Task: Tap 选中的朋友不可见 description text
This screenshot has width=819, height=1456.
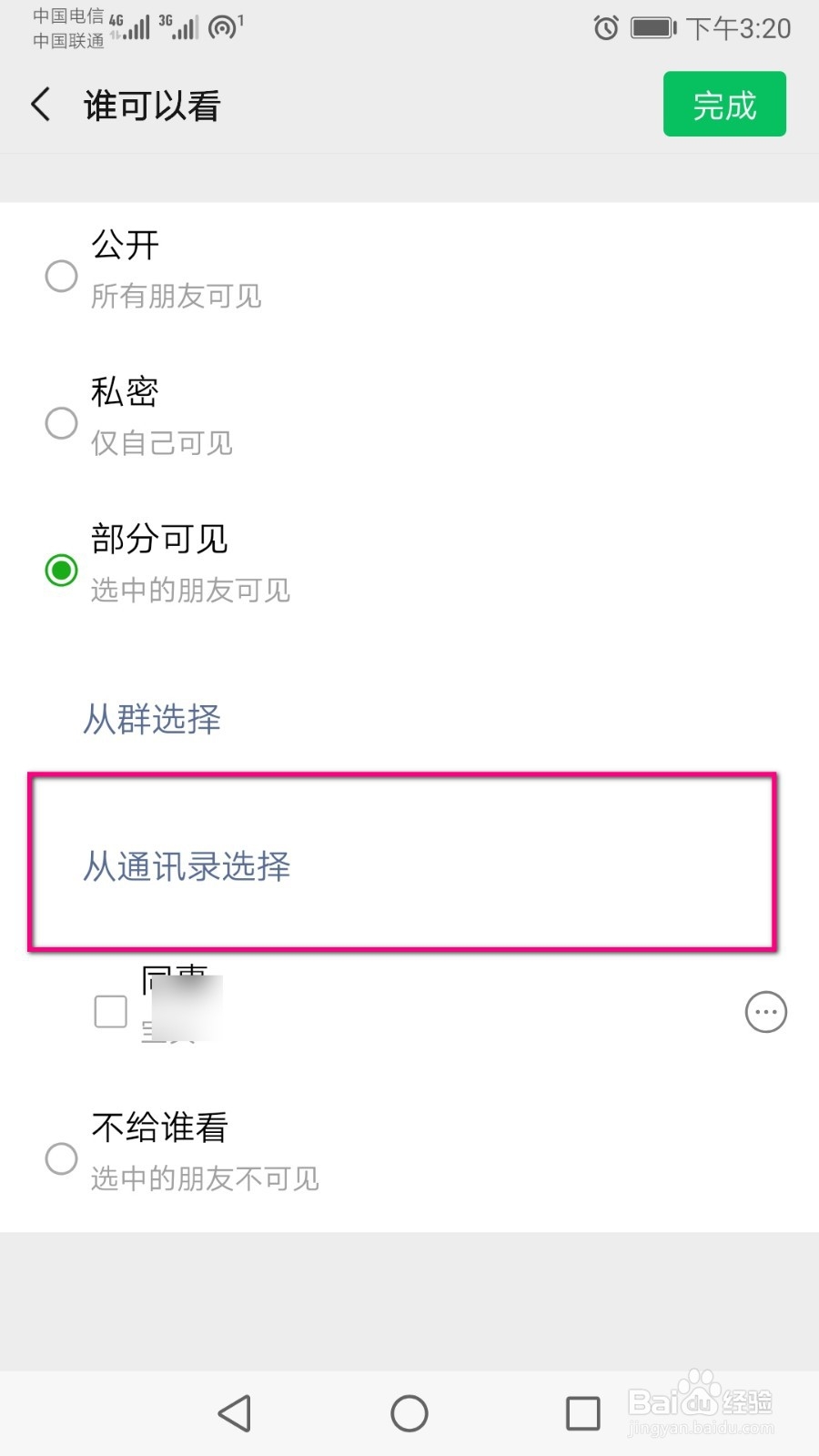Action: pos(205,1178)
